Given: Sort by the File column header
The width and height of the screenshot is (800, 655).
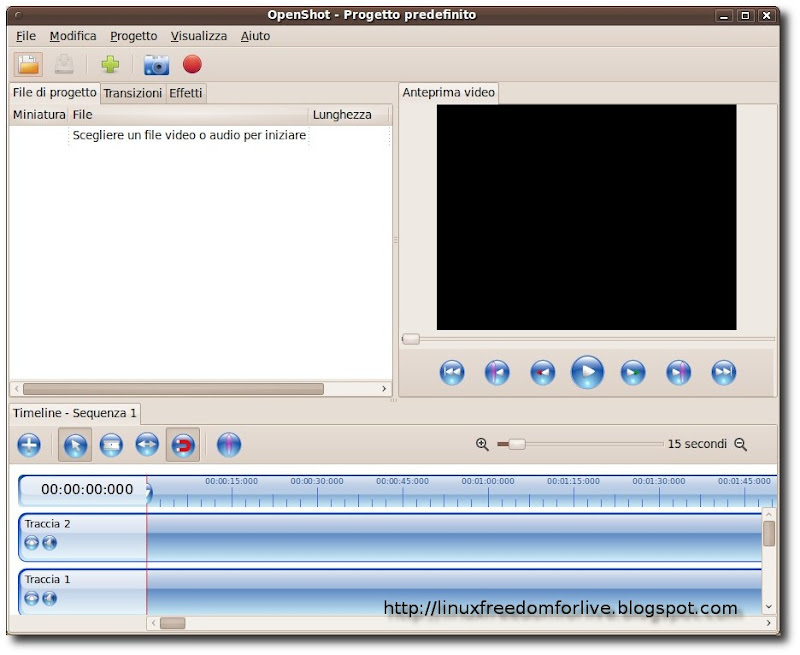Looking at the screenshot, I should tap(189, 115).
